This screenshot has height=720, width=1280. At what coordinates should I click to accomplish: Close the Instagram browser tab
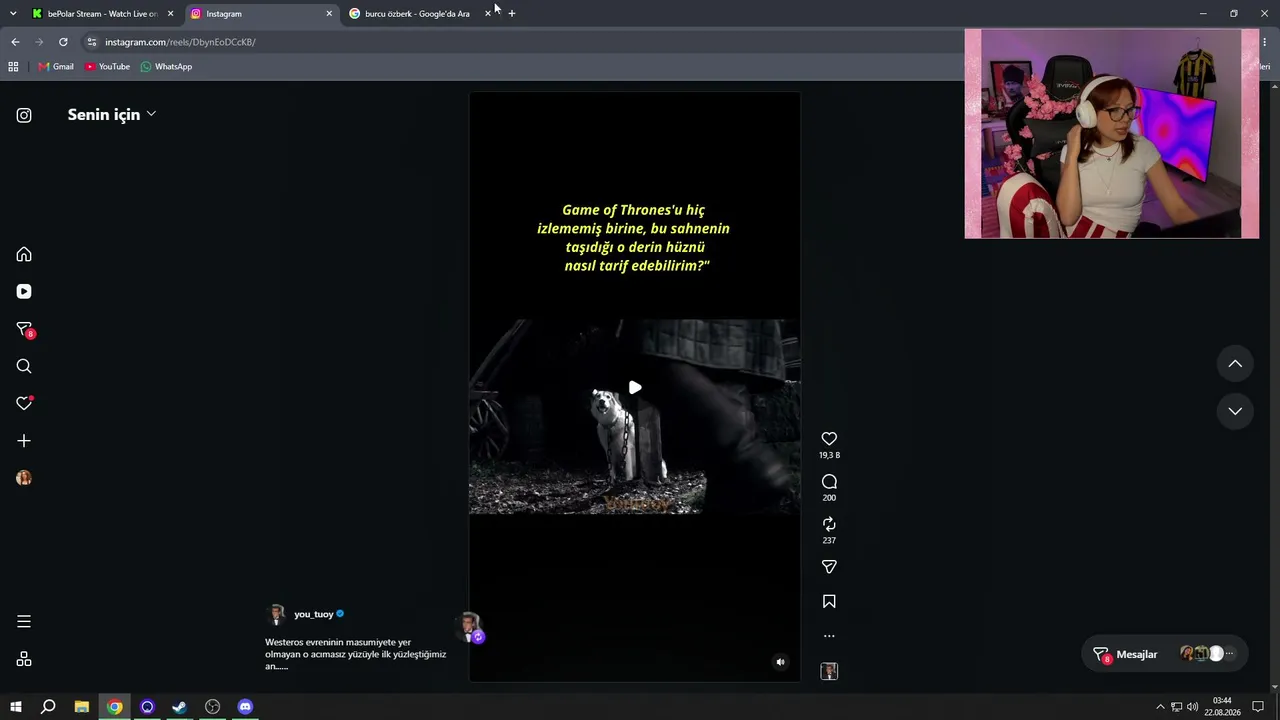tap(329, 14)
